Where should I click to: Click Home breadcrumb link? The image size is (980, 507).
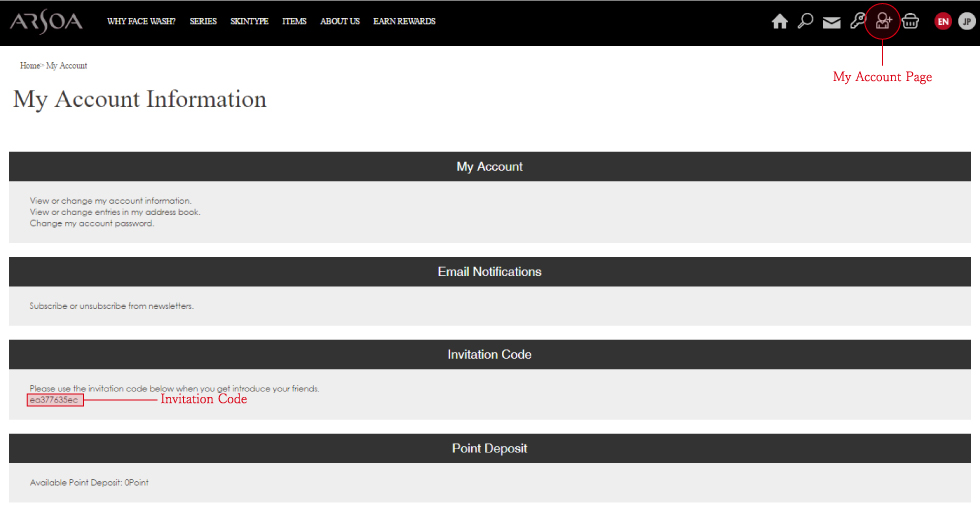30,66
